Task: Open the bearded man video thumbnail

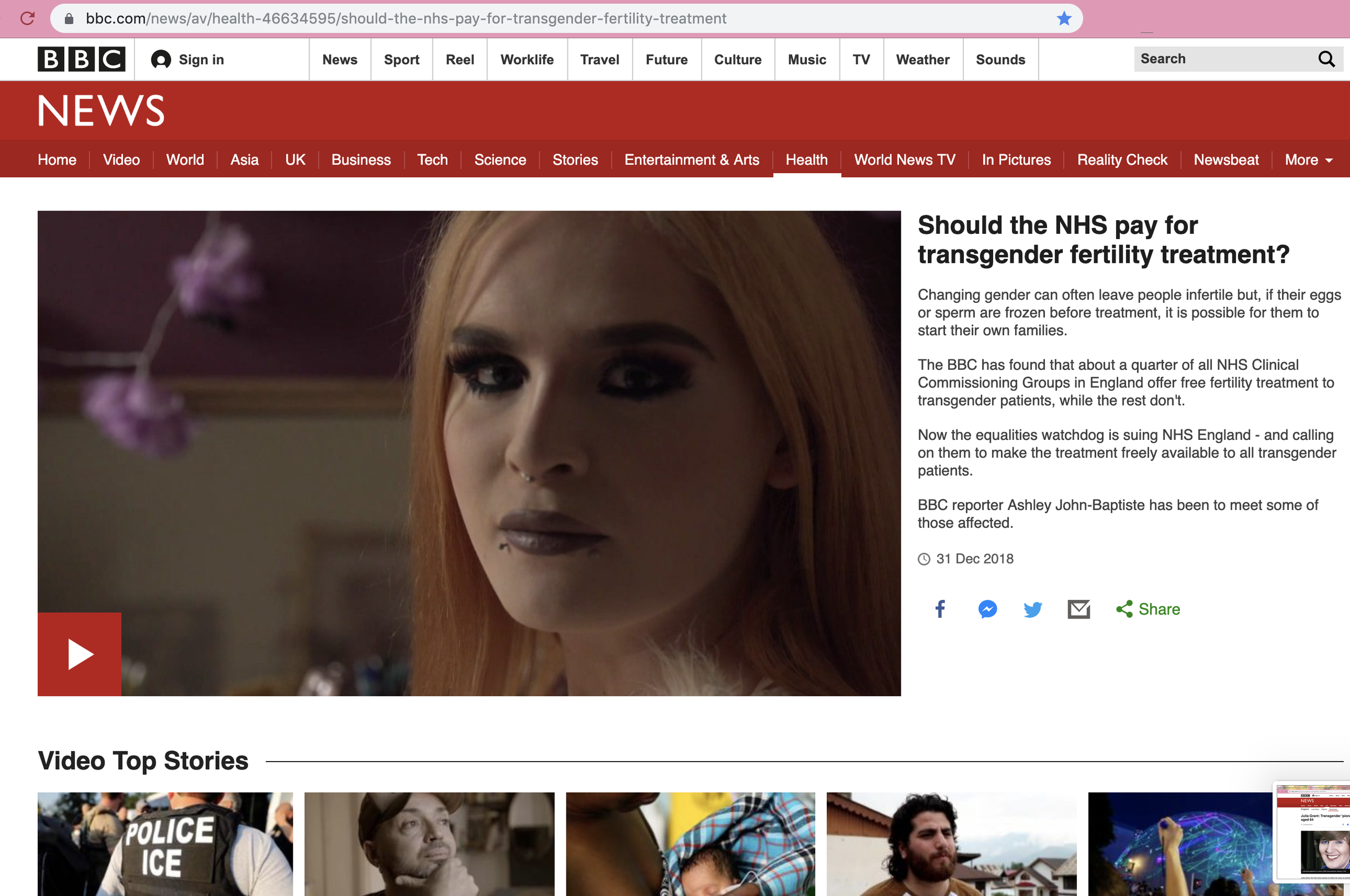Action: 951,844
